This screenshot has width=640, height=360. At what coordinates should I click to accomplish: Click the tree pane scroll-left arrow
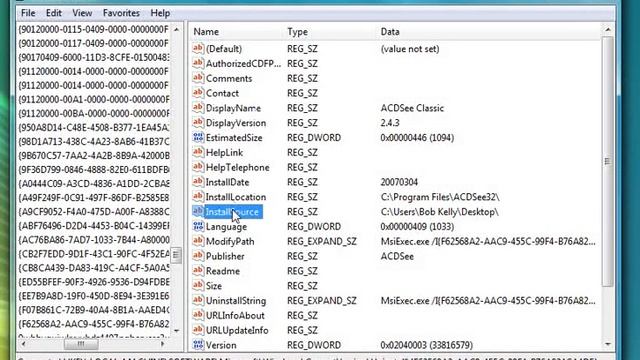click(x=23, y=344)
